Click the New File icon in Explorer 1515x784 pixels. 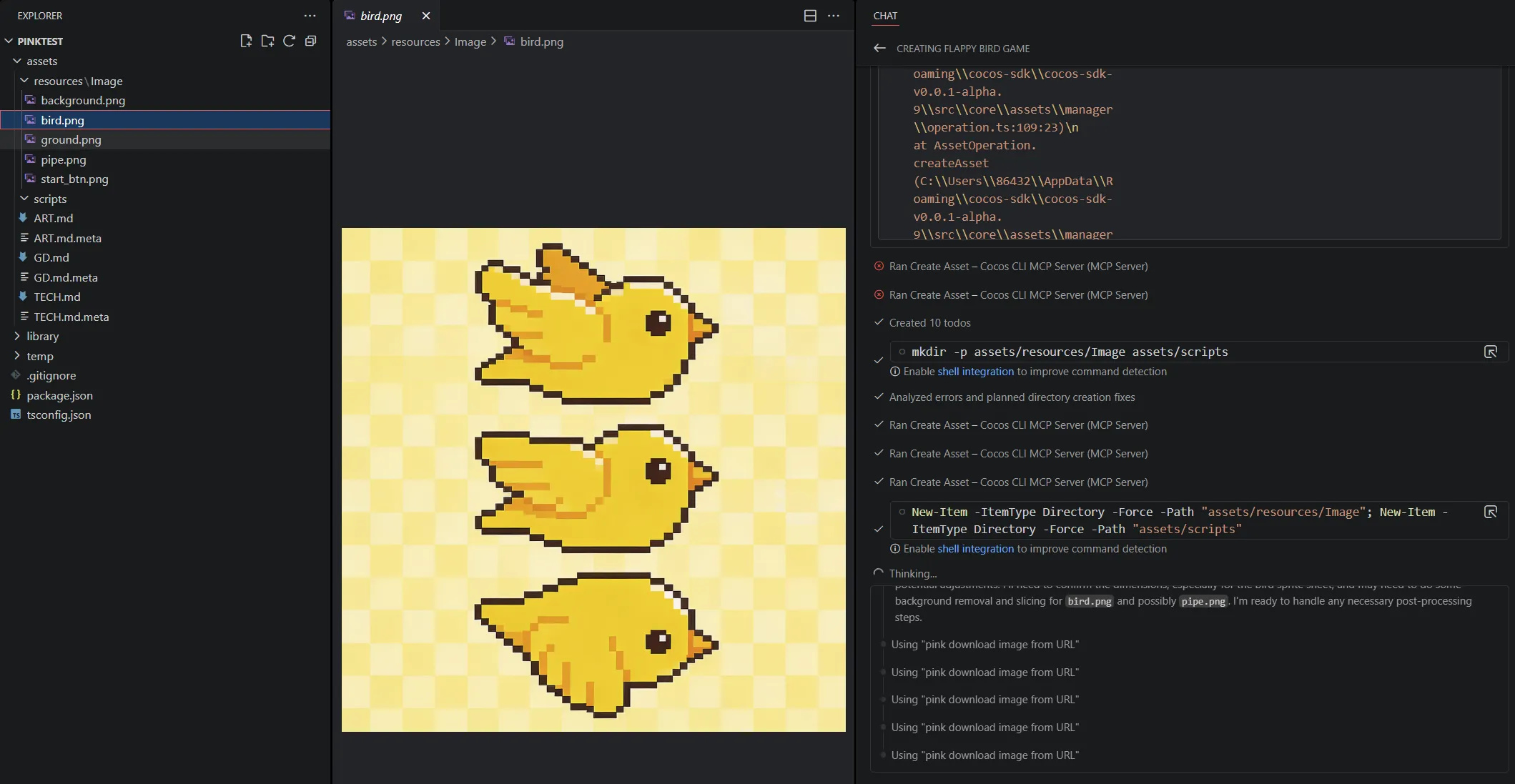pyautogui.click(x=246, y=41)
